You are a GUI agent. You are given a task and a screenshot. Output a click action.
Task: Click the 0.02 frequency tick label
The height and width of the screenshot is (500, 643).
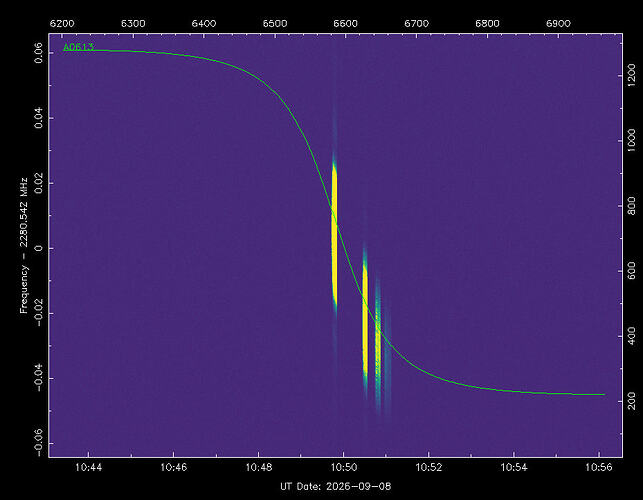(39, 183)
